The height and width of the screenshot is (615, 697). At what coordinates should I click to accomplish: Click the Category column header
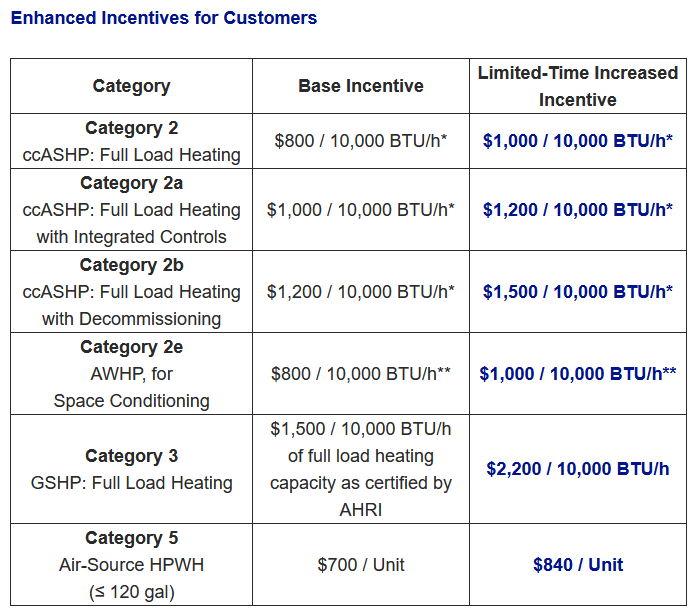point(131,86)
